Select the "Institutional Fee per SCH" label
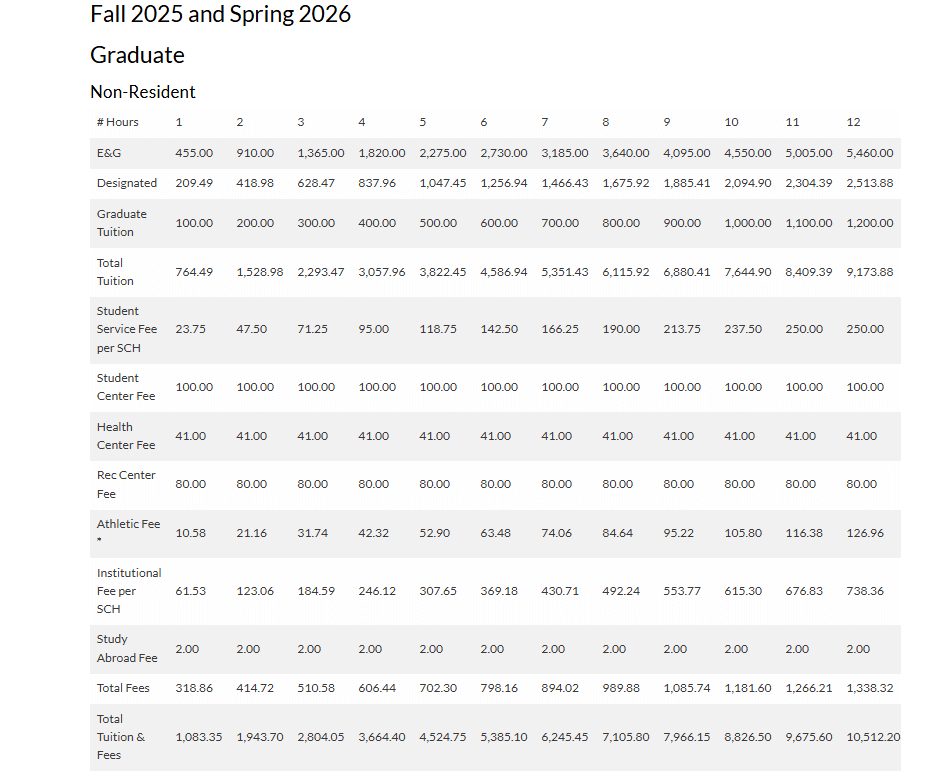 129,591
